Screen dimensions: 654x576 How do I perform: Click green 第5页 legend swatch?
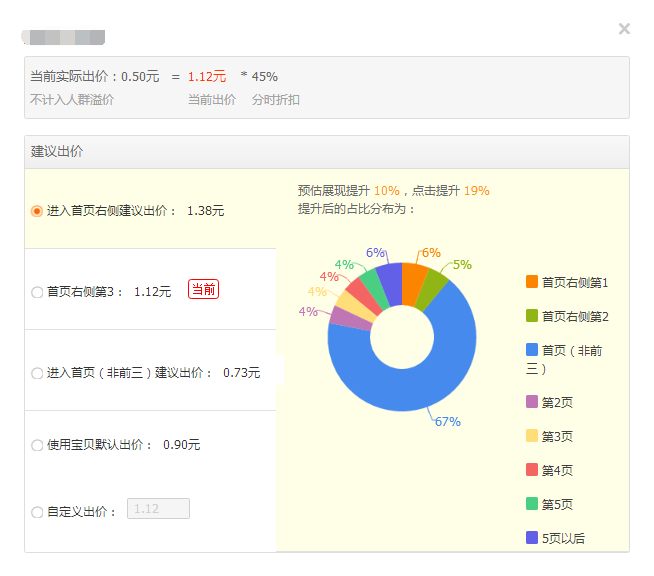(532, 504)
